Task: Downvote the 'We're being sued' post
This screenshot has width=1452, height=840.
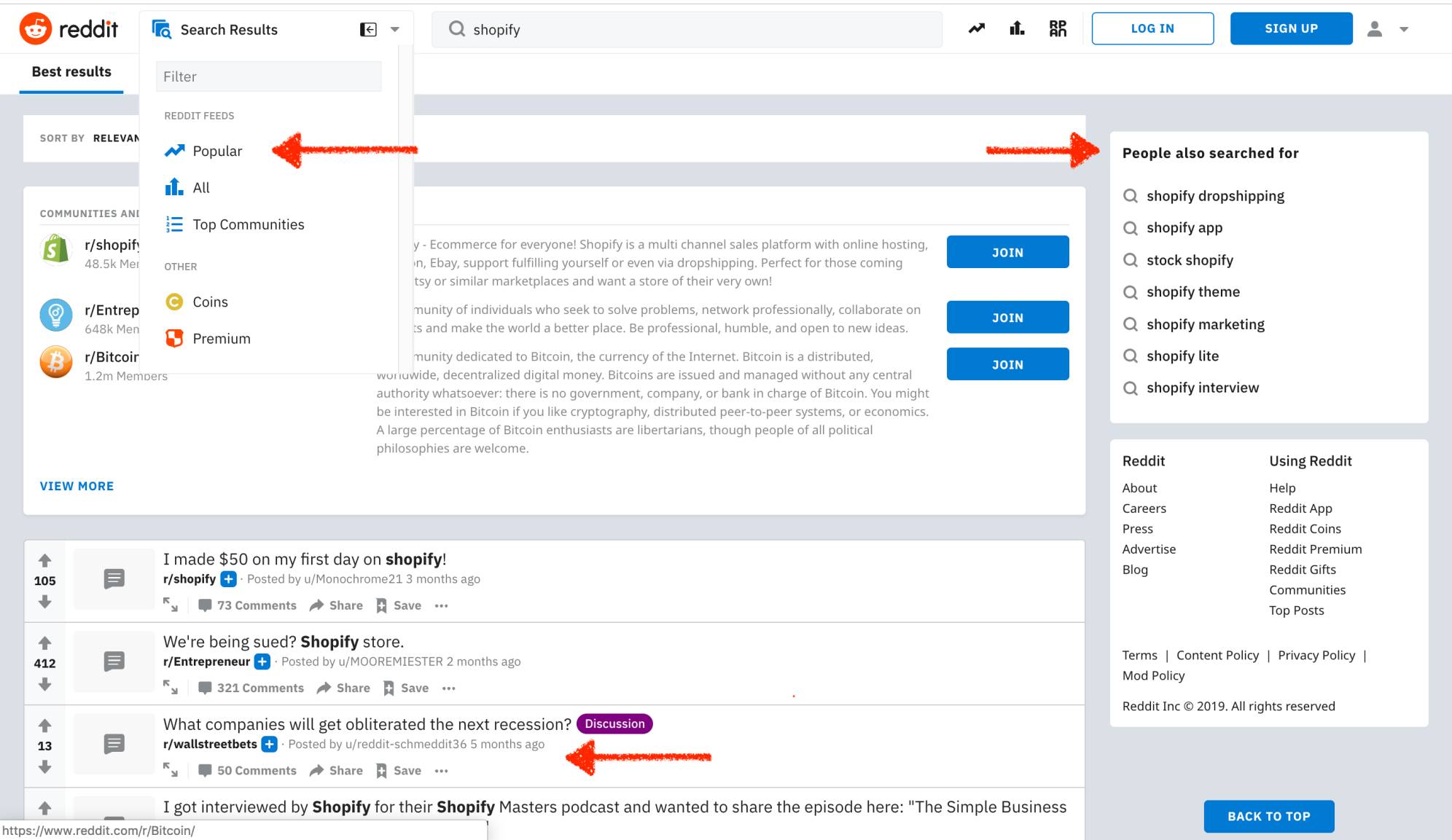Action: pos(45,684)
